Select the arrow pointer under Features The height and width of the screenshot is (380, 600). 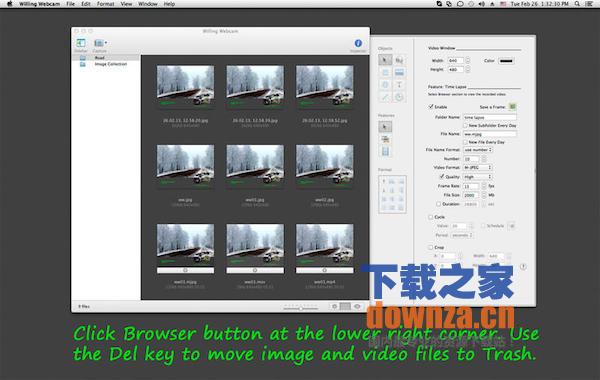[385, 127]
